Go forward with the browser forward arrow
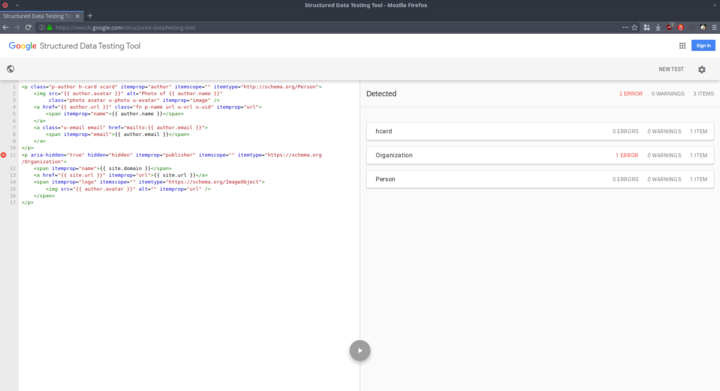This screenshot has width=720, height=391. click(17, 28)
